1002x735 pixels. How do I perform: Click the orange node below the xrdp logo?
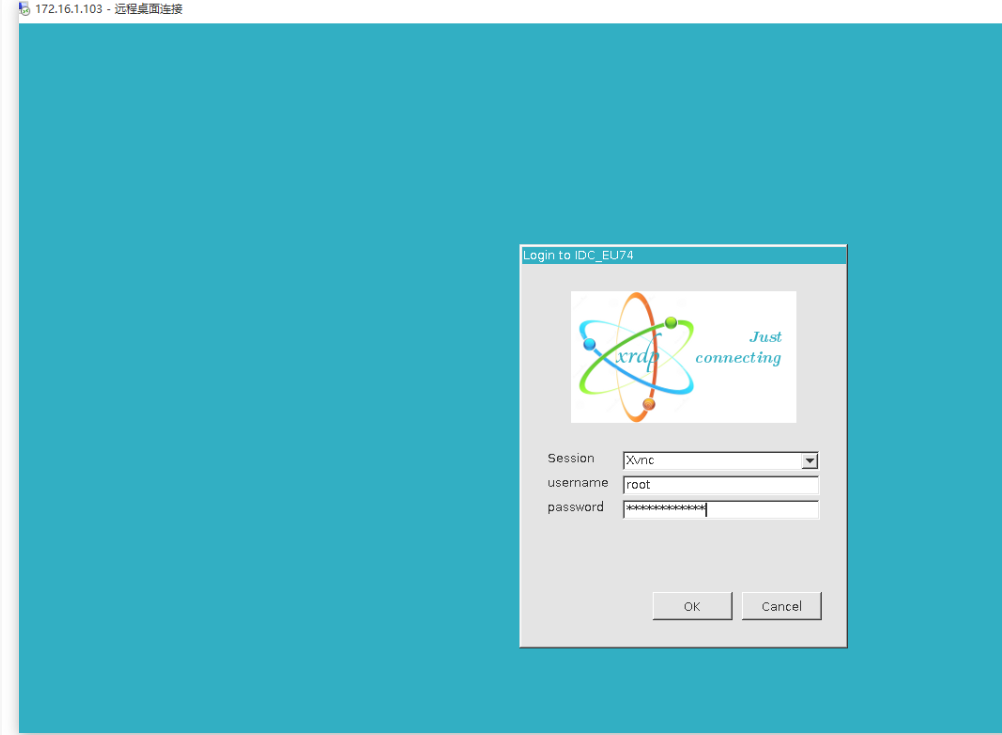pos(649,405)
